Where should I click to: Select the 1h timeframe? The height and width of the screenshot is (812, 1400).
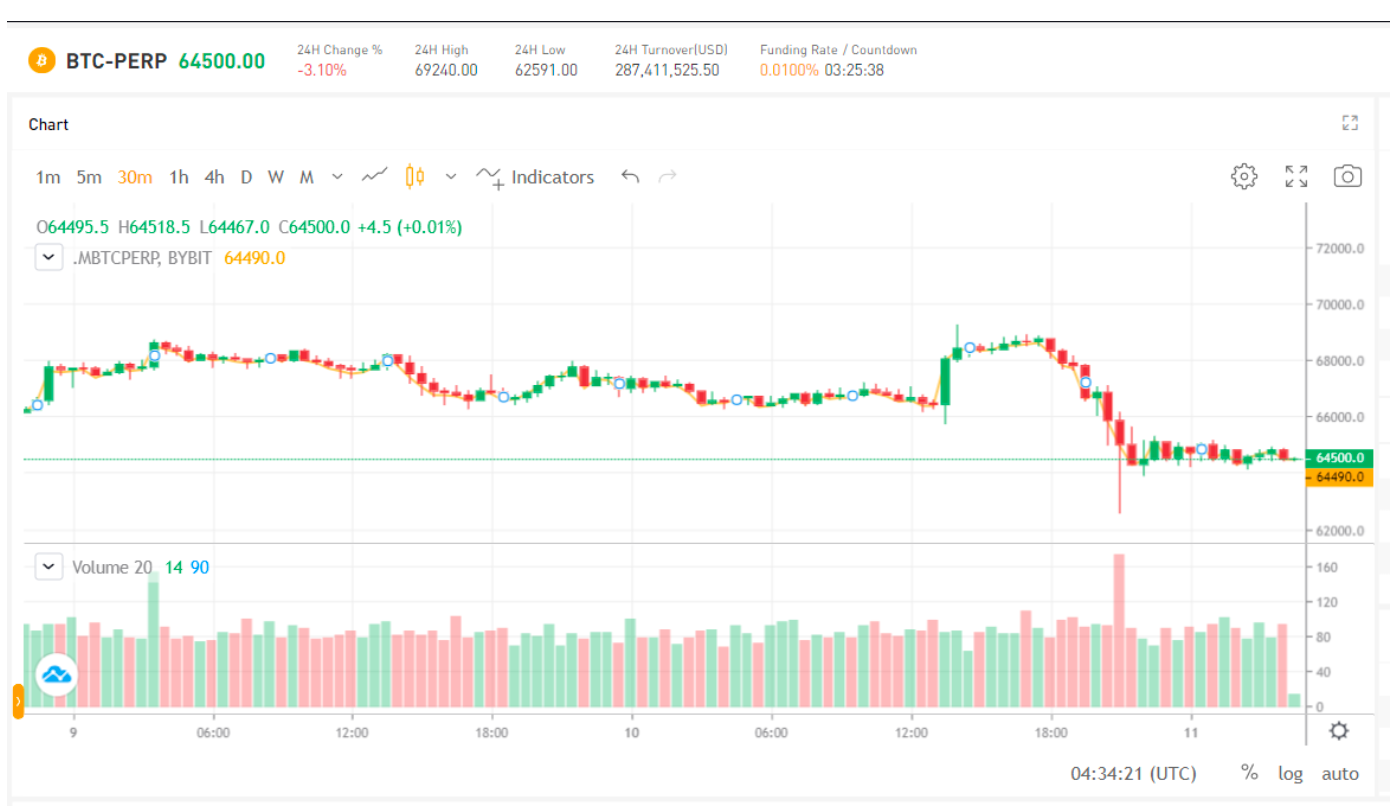[179, 177]
